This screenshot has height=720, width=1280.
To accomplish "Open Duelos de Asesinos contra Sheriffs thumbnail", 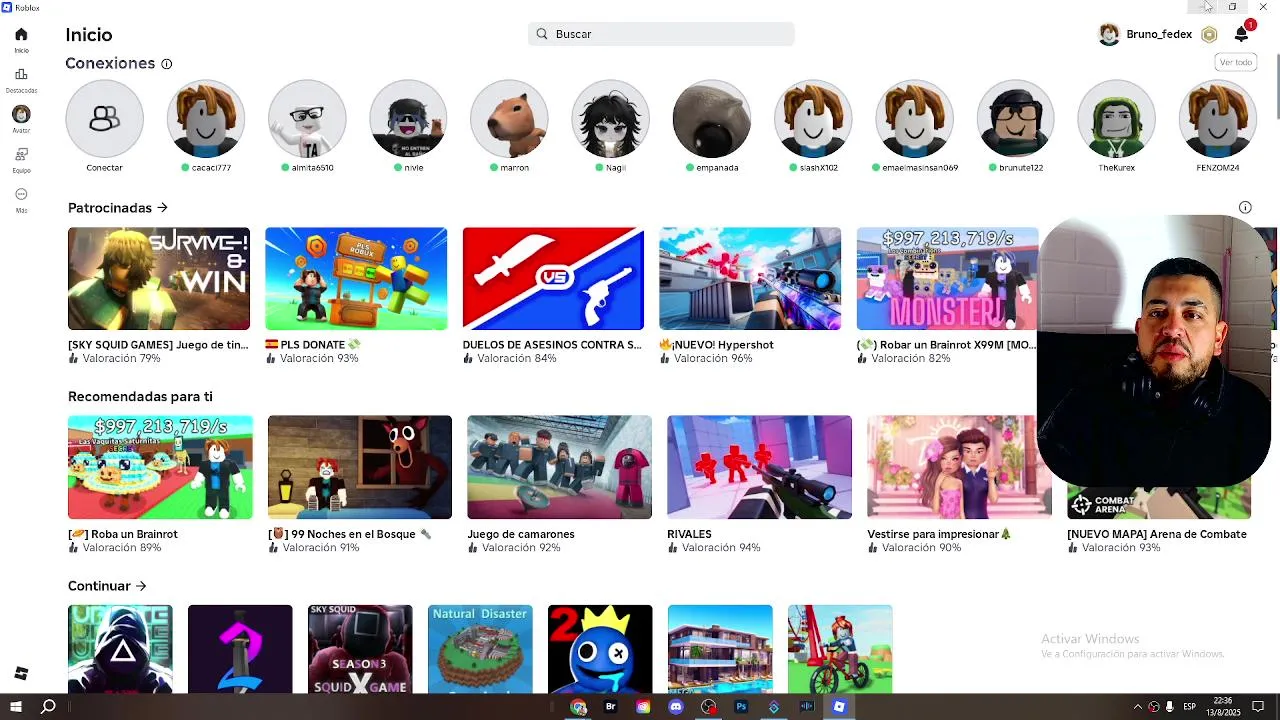I will [x=553, y=279].
